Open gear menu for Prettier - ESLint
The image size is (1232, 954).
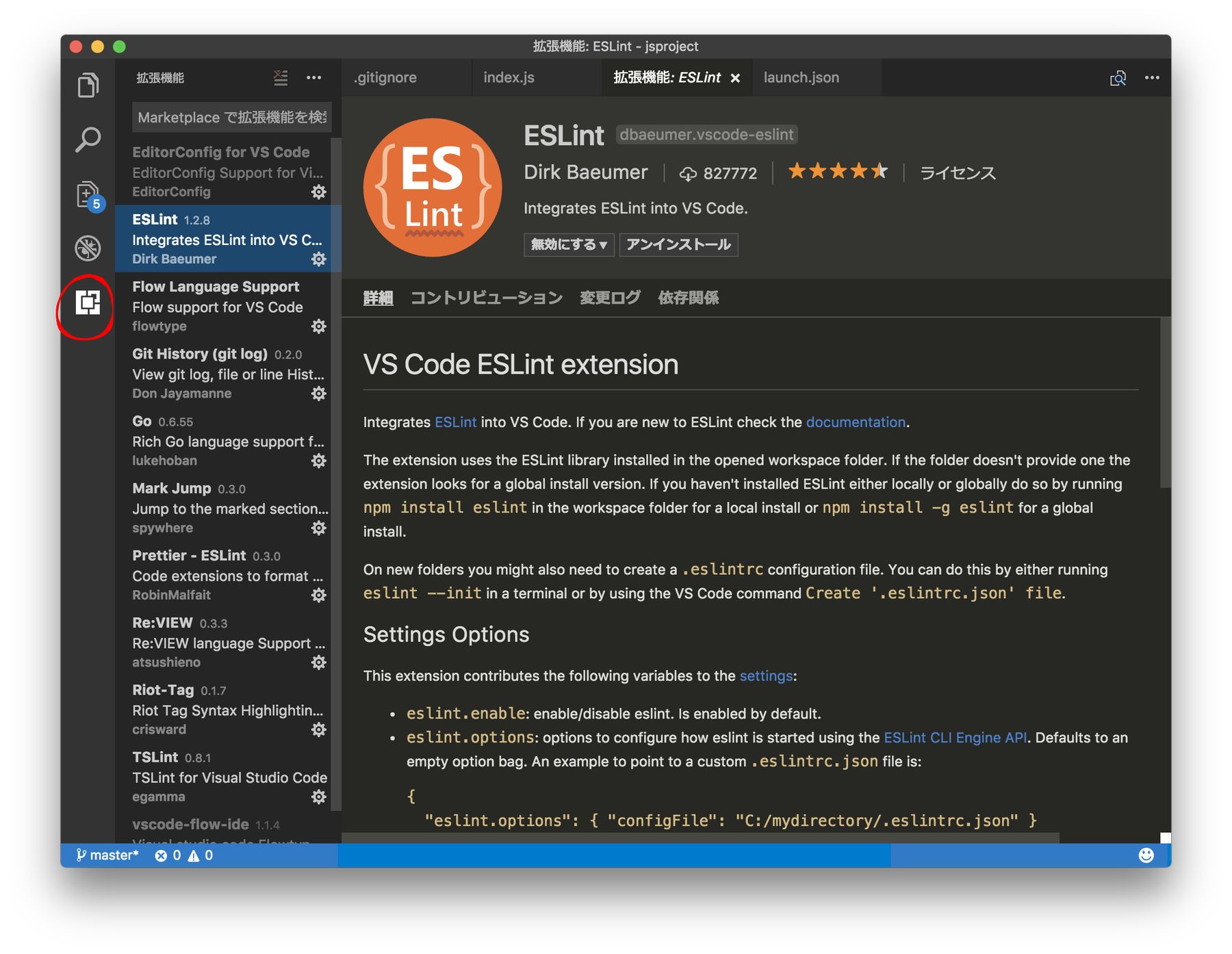point(319,595)
